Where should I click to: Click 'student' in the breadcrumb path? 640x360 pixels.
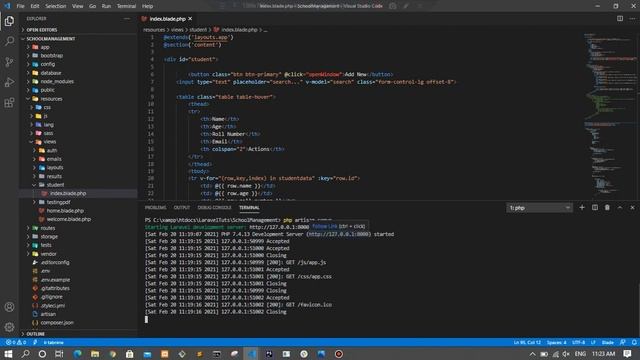pos(198,30)
